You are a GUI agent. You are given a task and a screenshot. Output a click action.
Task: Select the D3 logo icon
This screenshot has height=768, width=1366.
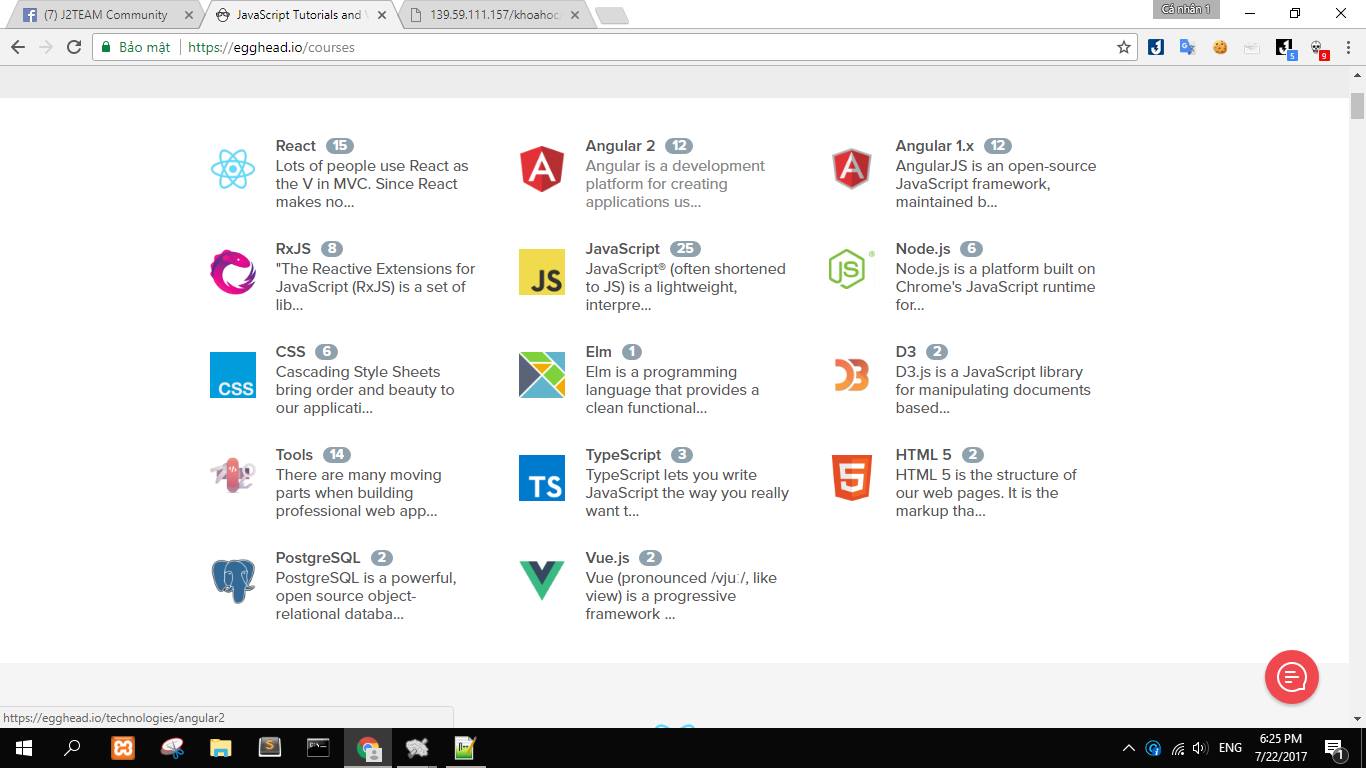coord(851,375)
